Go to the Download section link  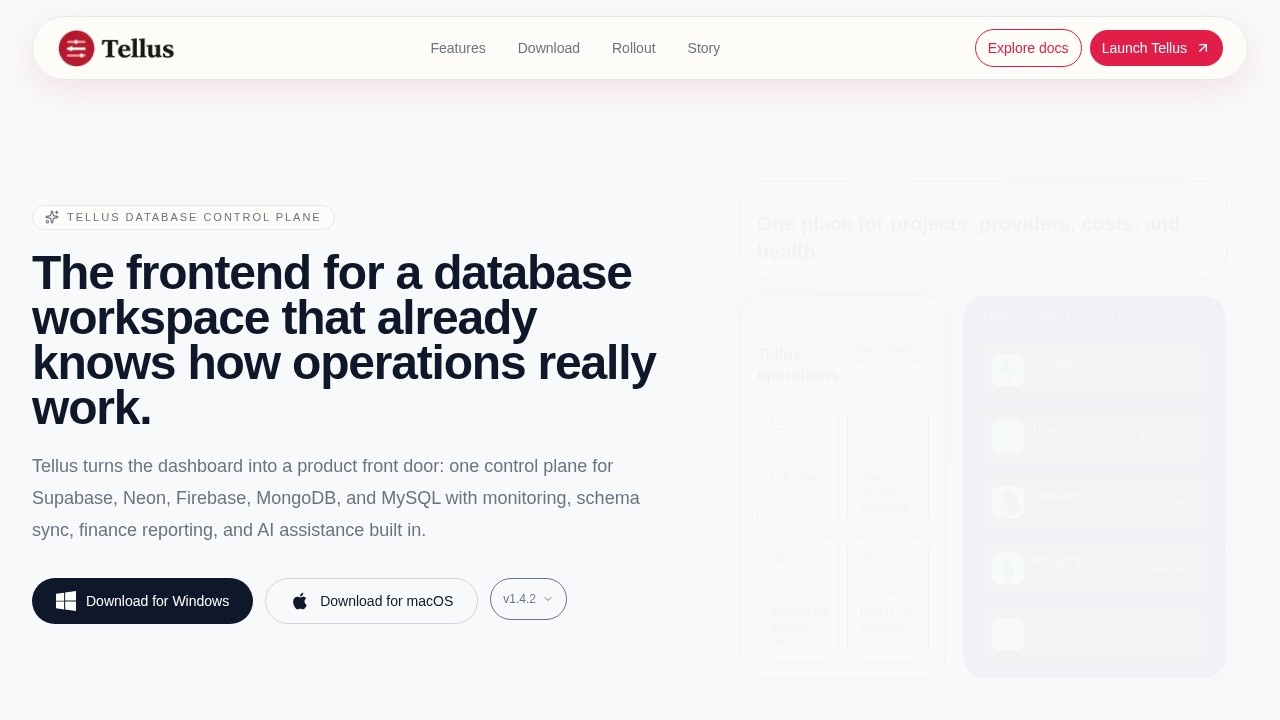coord(549,48)
